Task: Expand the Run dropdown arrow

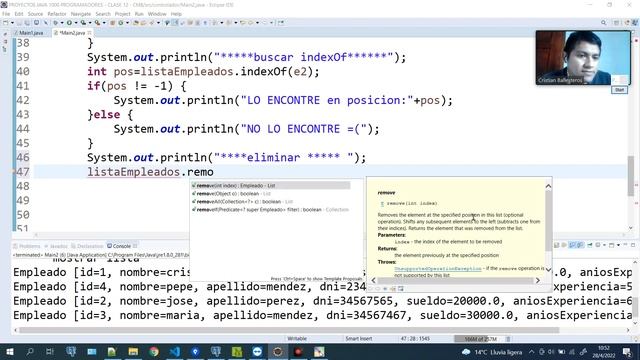Action: coord(76,23)
